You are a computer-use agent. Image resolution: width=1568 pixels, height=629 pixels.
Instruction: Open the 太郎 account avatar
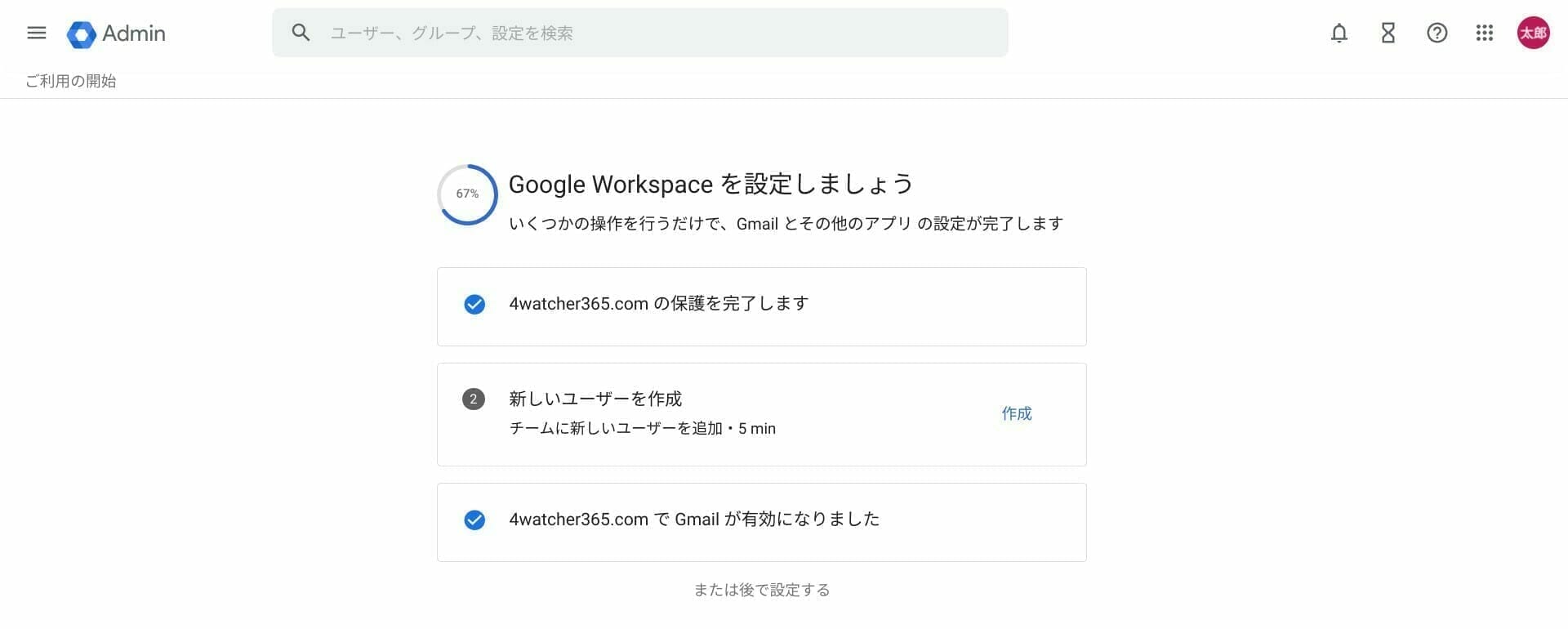(1534, 33)
